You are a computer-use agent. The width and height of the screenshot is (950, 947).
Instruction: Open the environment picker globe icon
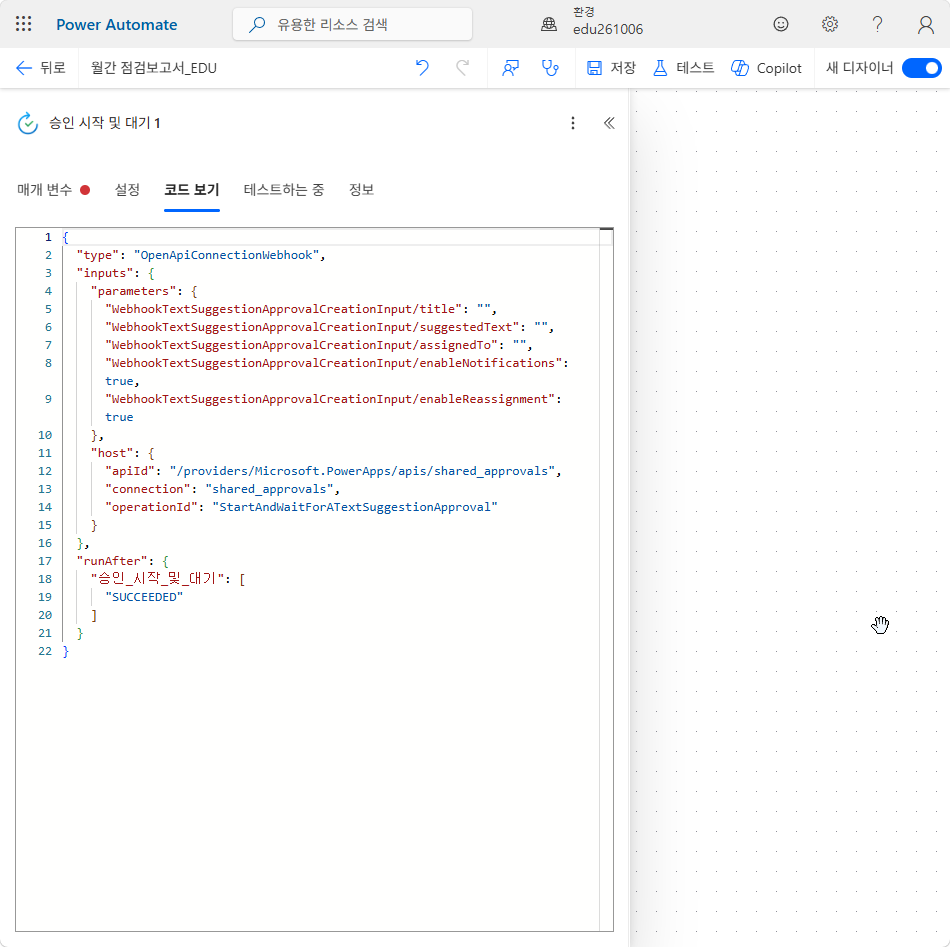[x=549, y=24]
